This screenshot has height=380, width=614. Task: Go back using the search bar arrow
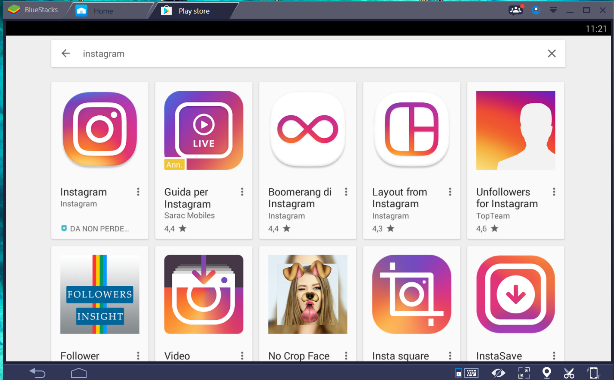(66, 53)
